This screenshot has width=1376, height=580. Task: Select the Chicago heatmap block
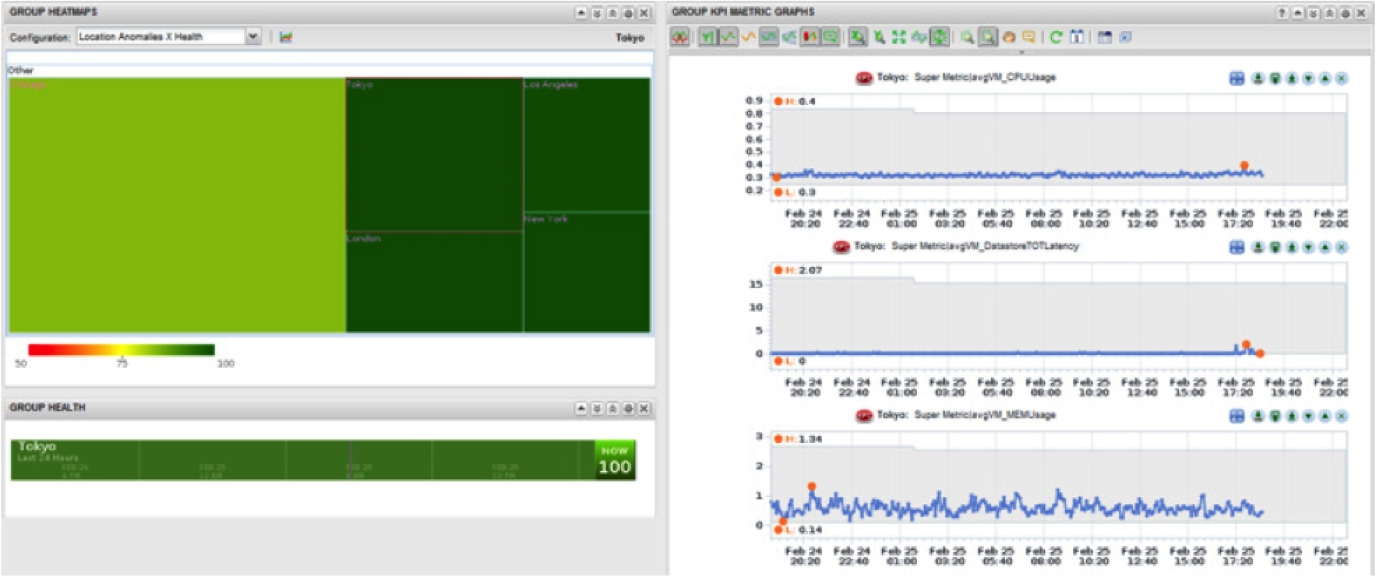177,205
